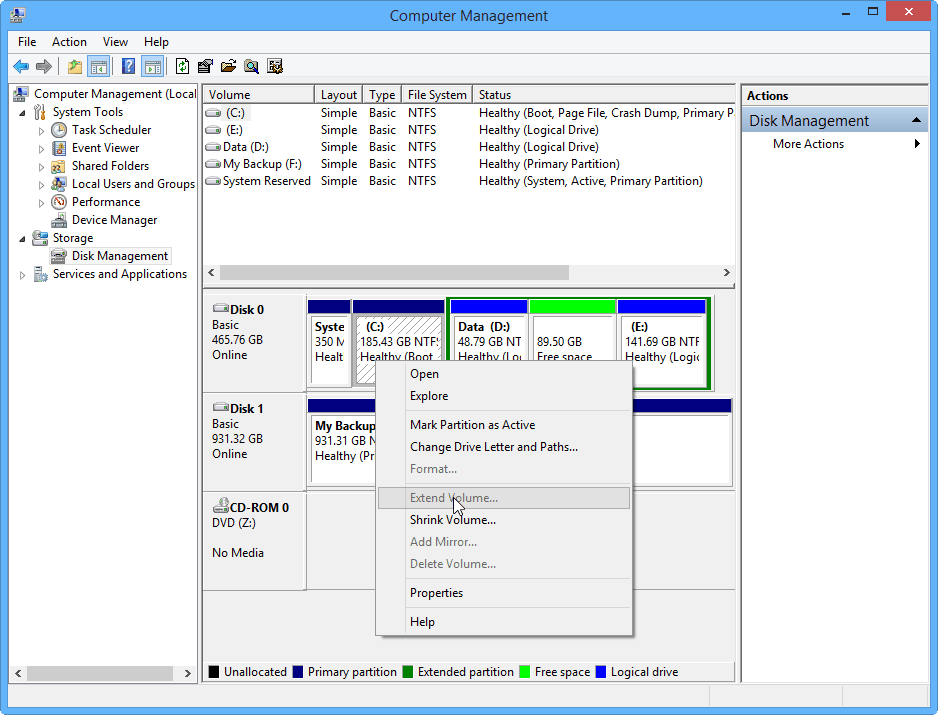Select the Event Viewer icon in the tree
This screenshot has height=715, width=938.
click(59, 148)
